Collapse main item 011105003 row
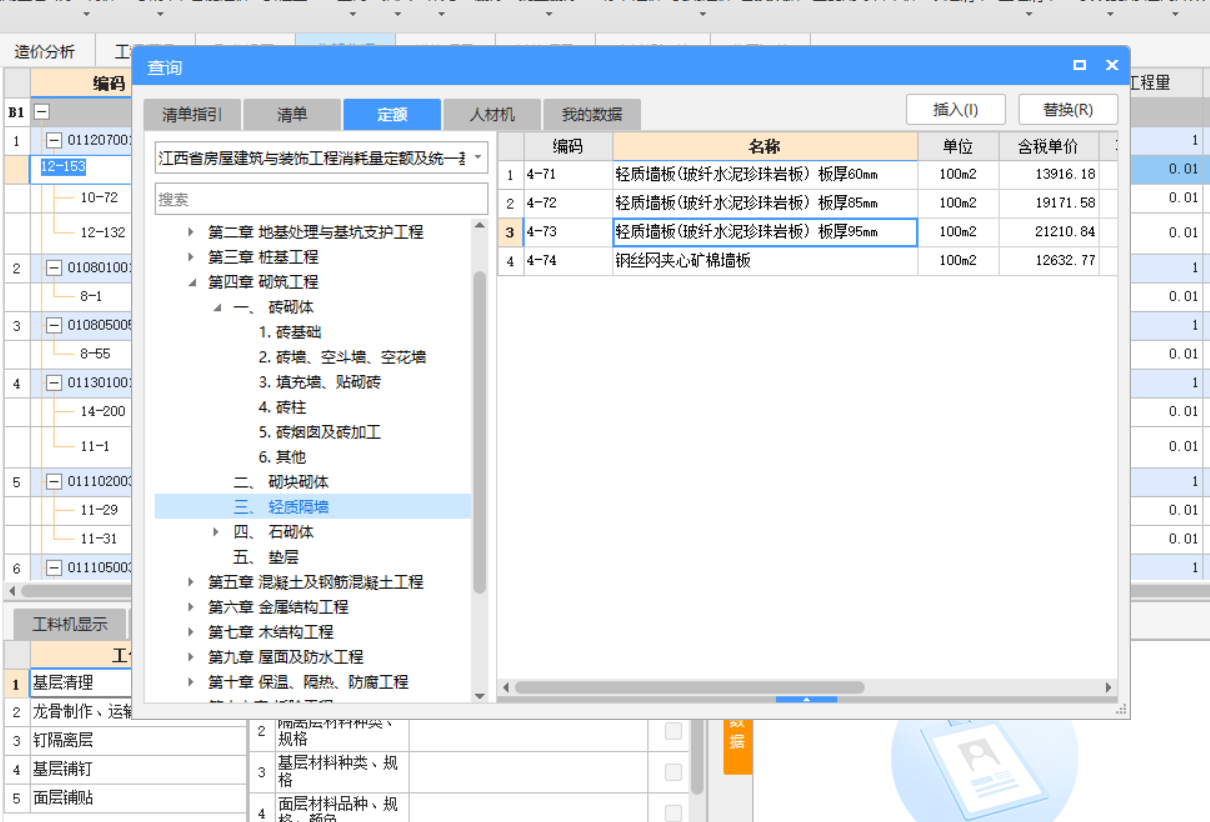Screen dimensions: 1210x822 coord(54,567)
